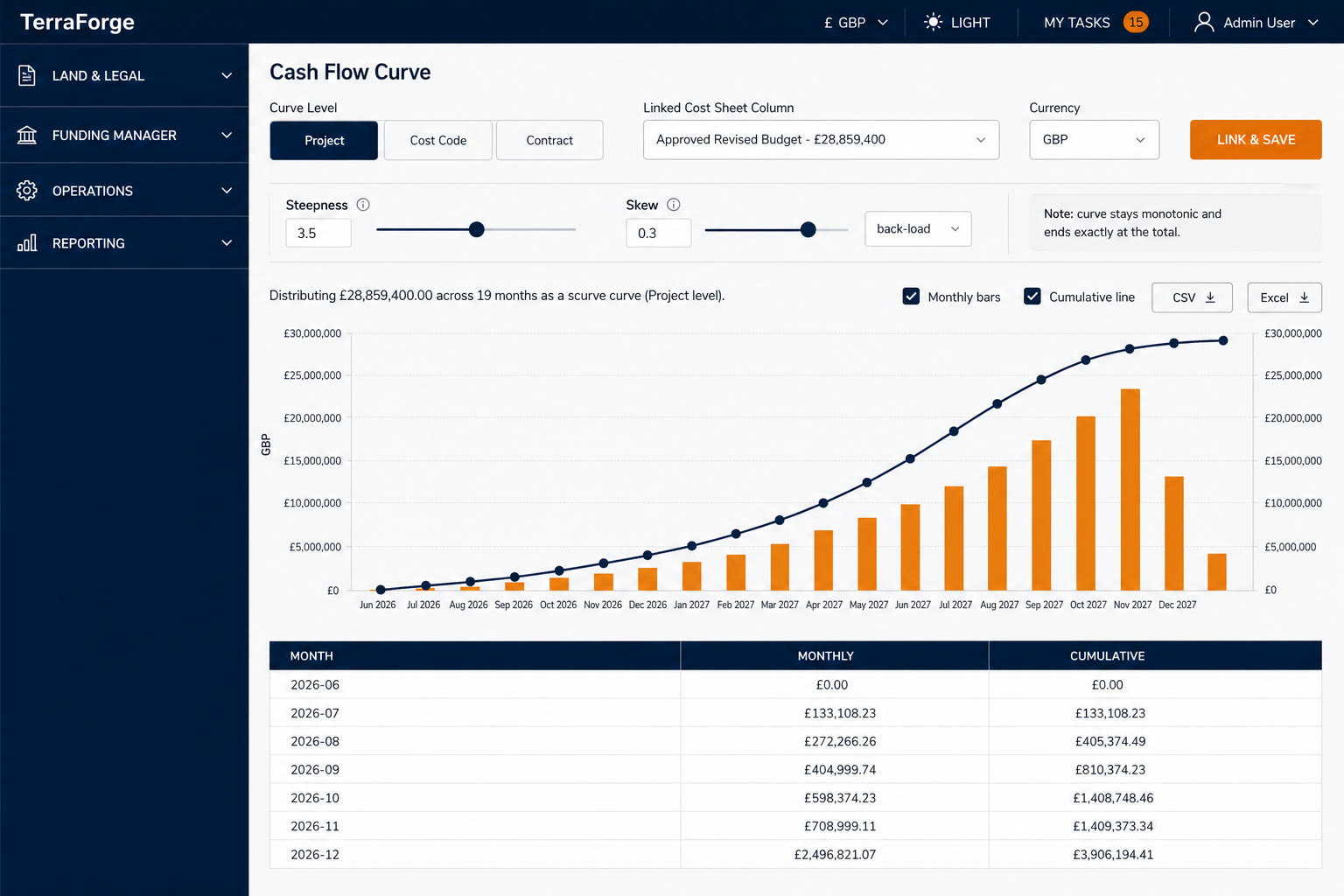
Task: Click the Admin User avatar icon
Action: tap(1204, 22)
